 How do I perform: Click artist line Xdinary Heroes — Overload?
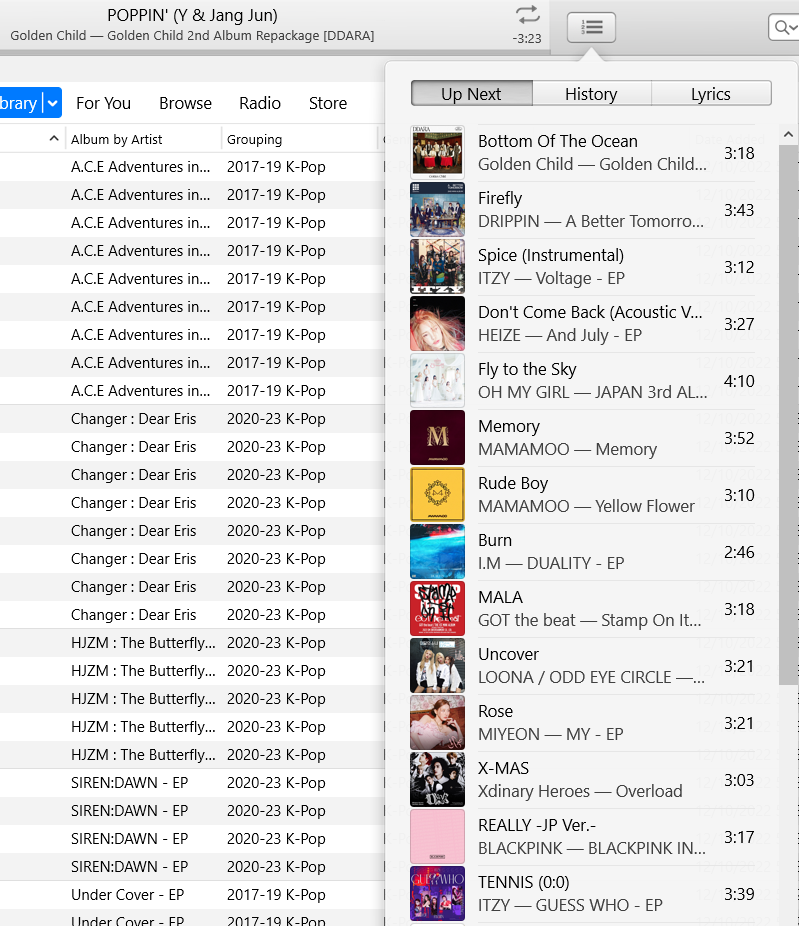click(580, 791)
